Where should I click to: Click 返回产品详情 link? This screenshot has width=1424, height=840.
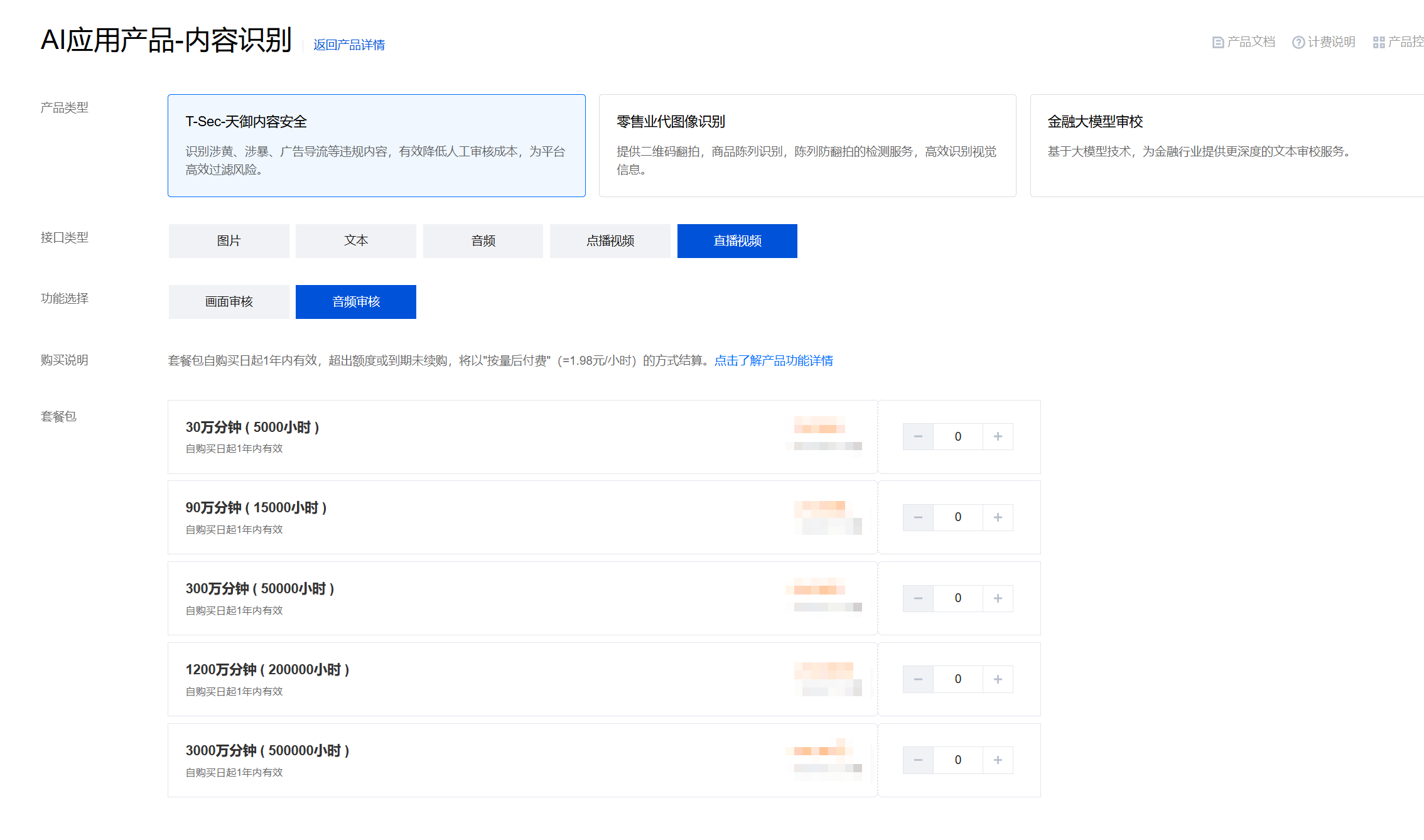click(348, 45)
